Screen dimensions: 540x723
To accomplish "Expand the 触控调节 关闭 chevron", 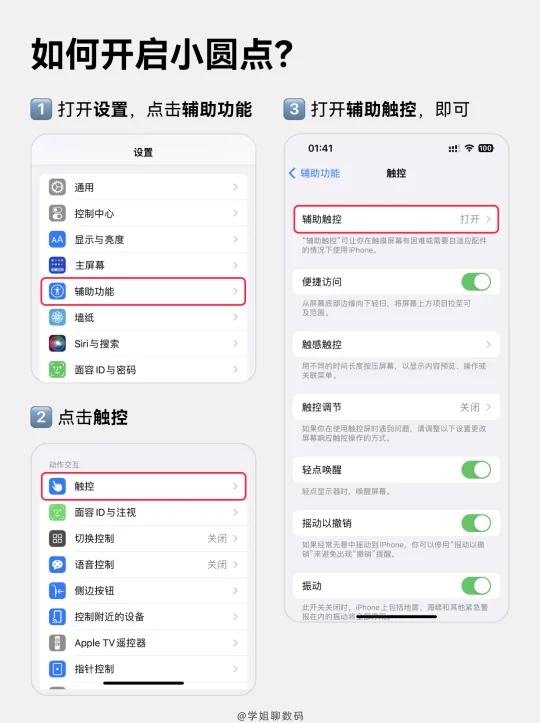I will 488,407.
